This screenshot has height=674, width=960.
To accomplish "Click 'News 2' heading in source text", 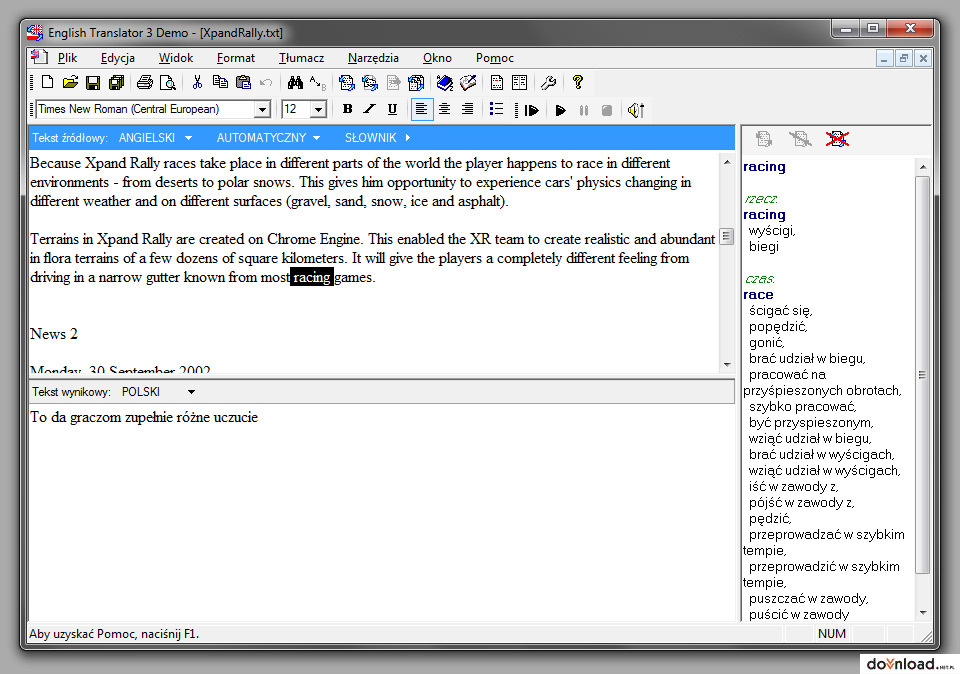I will (x=54, y=334).
